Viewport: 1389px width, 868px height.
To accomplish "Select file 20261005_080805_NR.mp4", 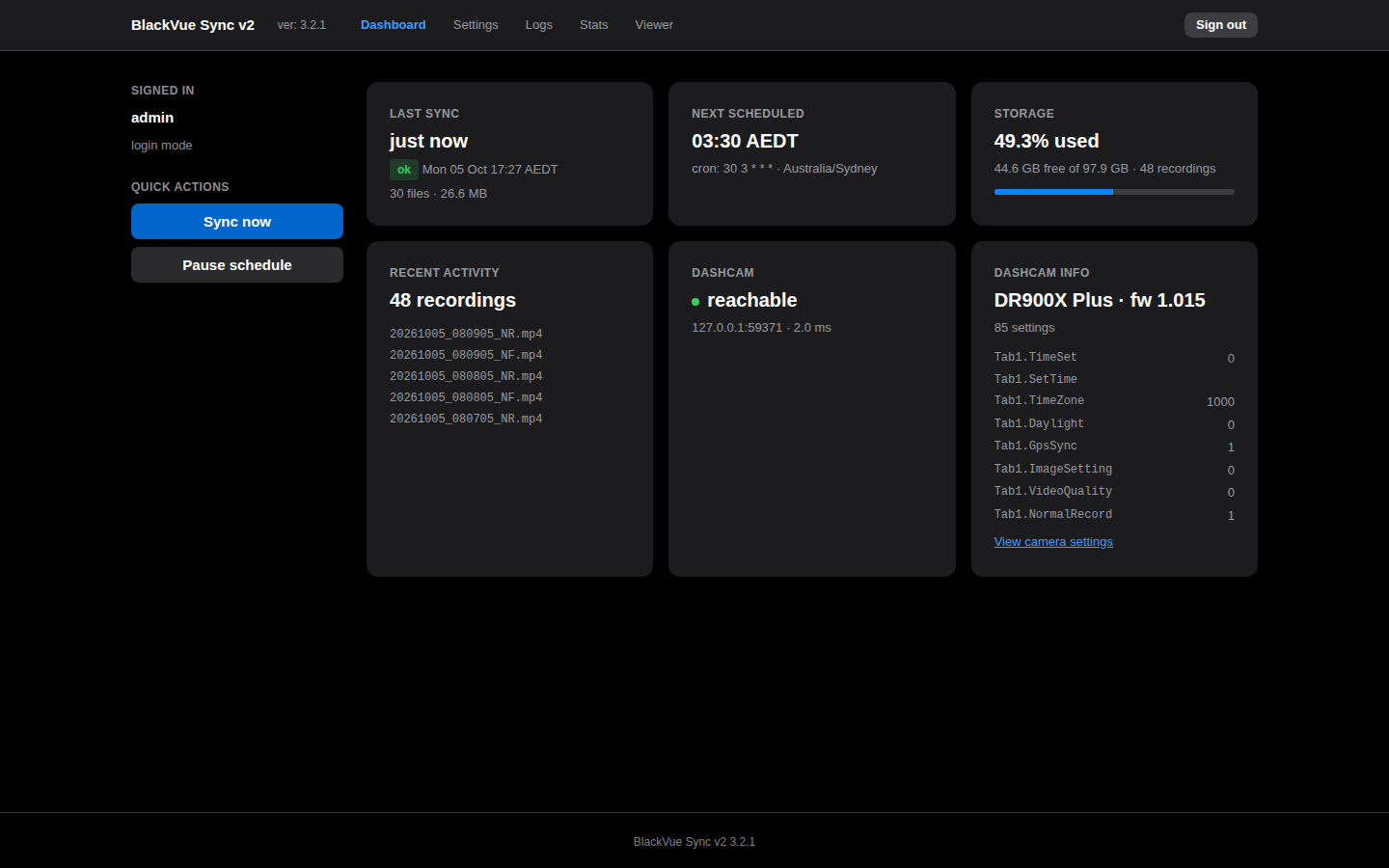I will pyautogui.click(x=466, y=376).
